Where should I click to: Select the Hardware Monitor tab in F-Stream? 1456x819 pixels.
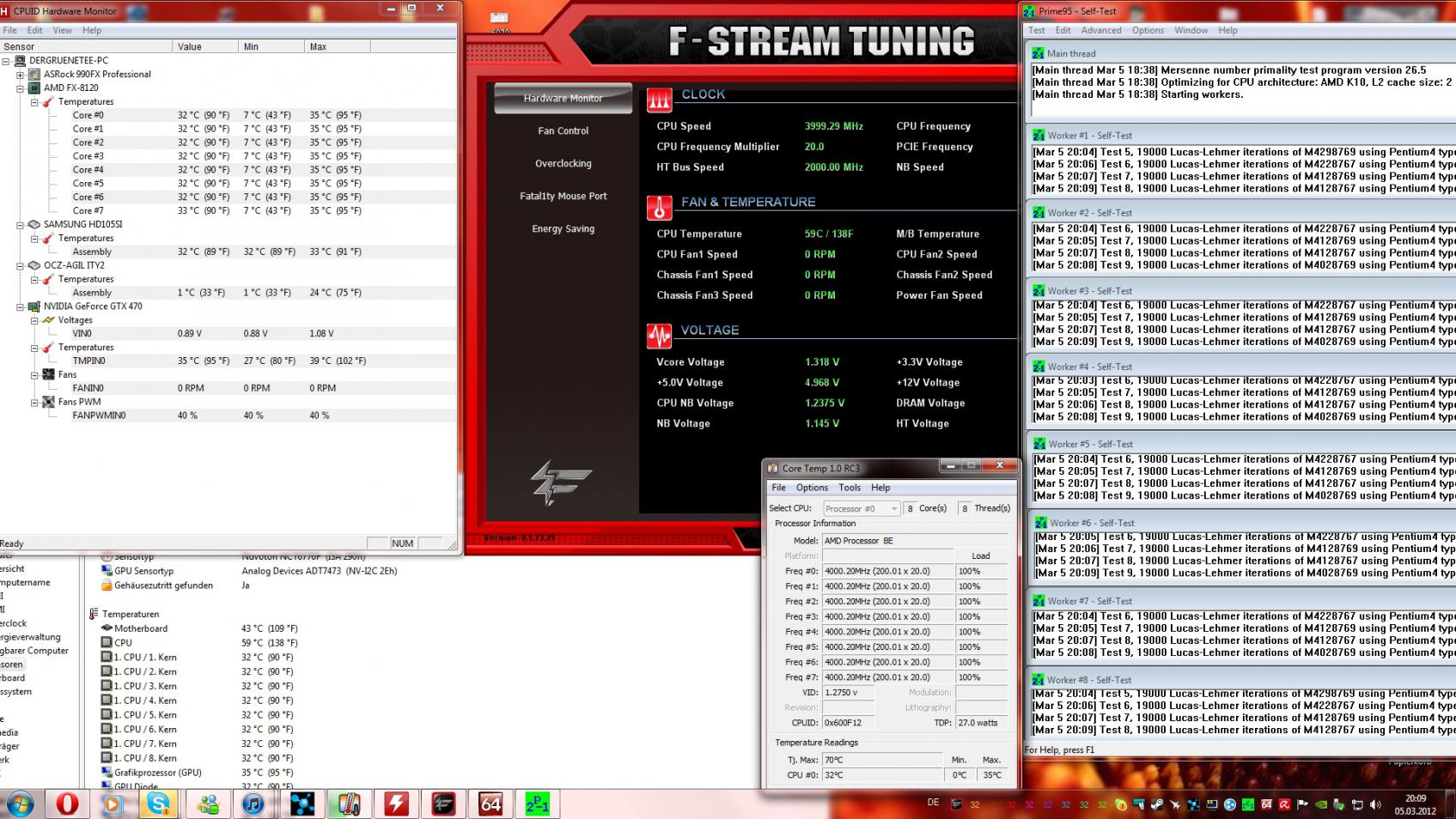click(x=564, y=98)
